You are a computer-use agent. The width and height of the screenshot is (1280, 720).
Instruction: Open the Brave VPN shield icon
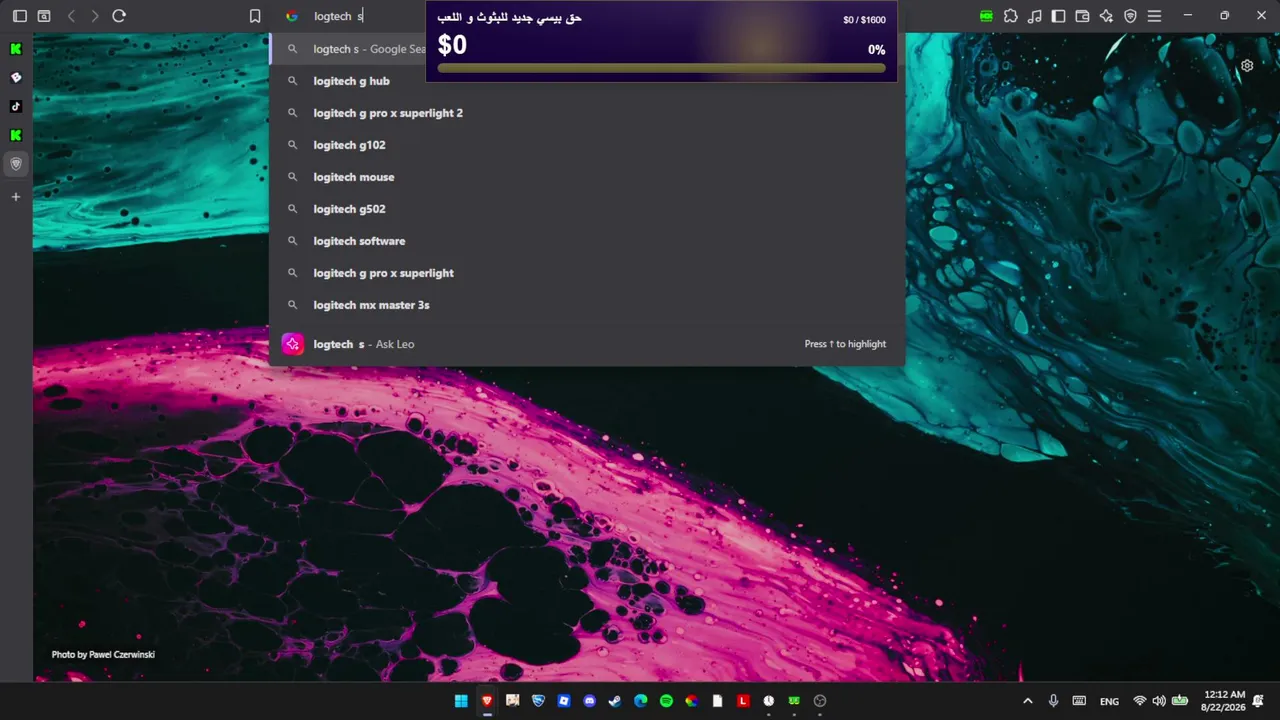(x=1130, y=16)
